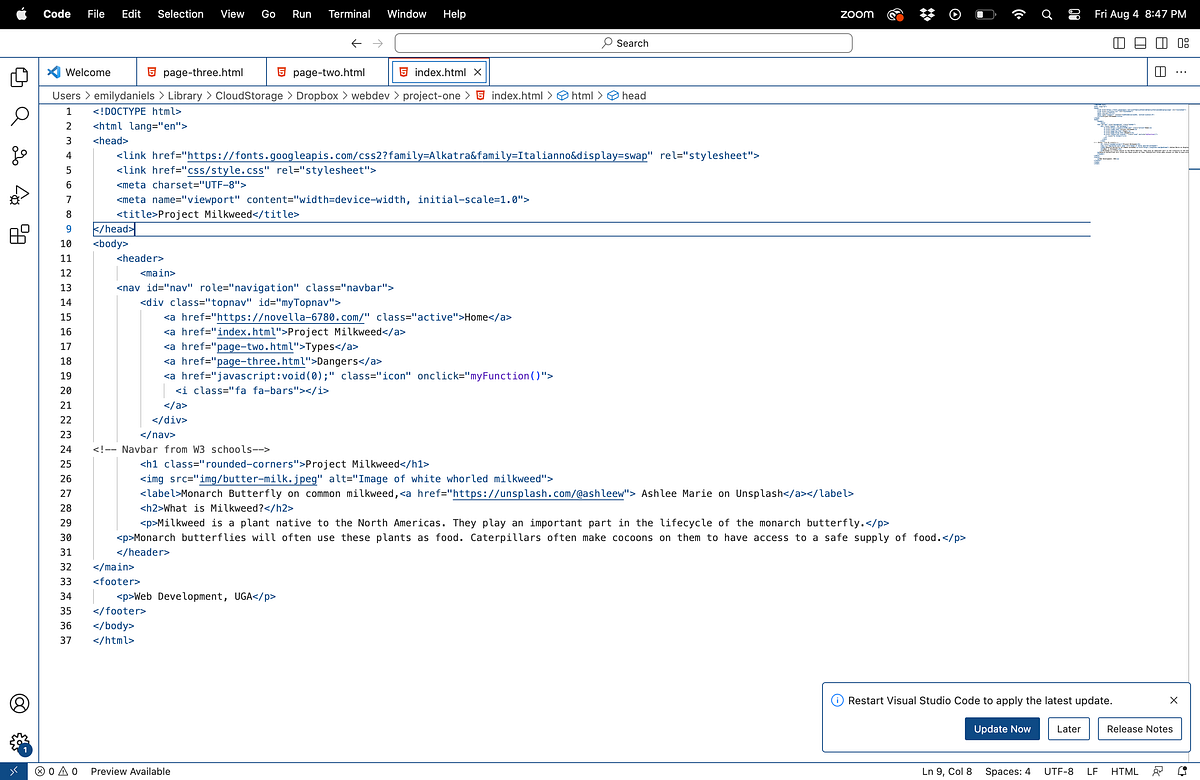Open the Manage gear icon with update badge
Screen dimensions: 1200x780
[19, 740]
